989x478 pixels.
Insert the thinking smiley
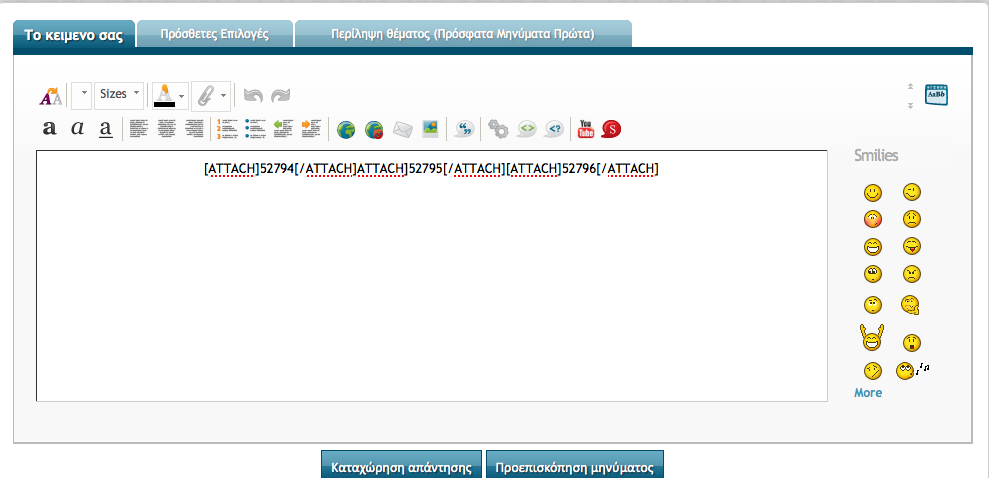pos(911,305)
